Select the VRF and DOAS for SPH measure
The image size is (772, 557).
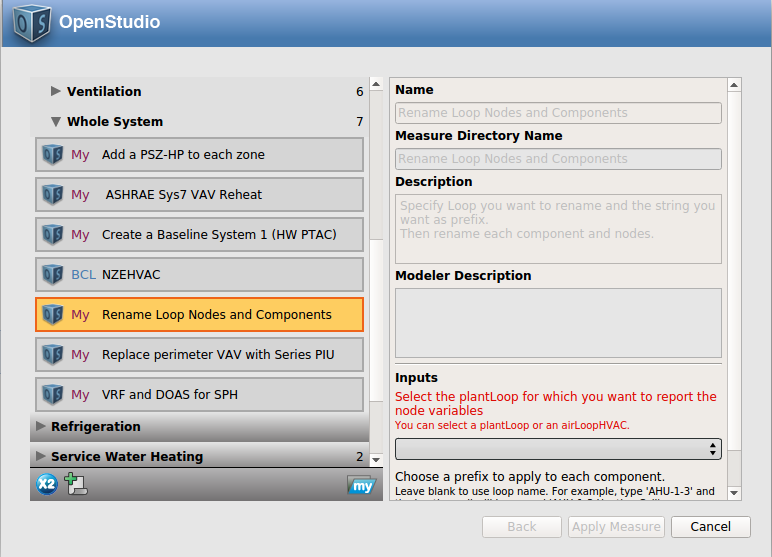(x=199, y=394)
